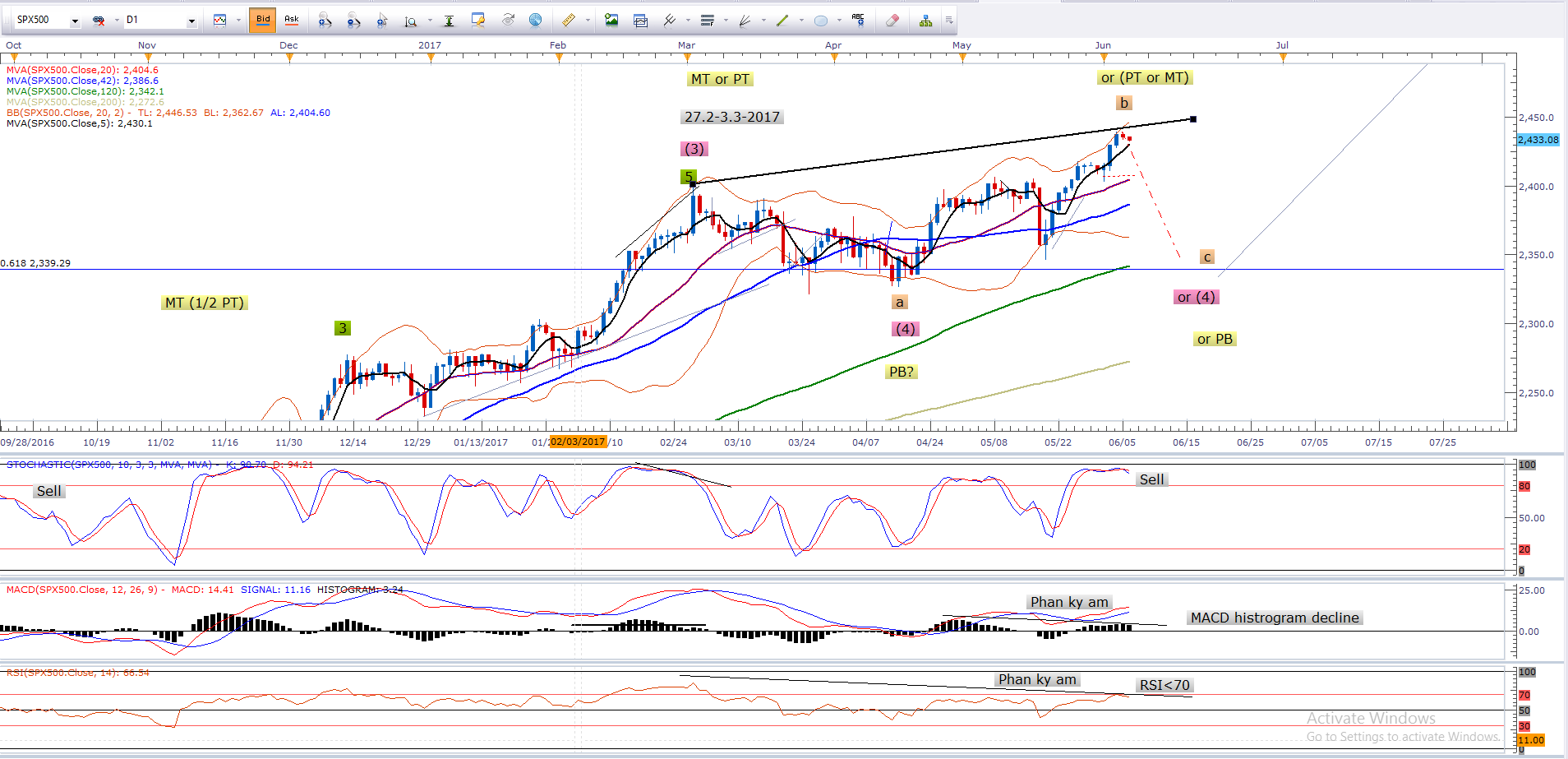Select the ellipse shape drawing tool
Image resolution: width=1568 pixels, height=759 pixels.
(x=820, y=21)
